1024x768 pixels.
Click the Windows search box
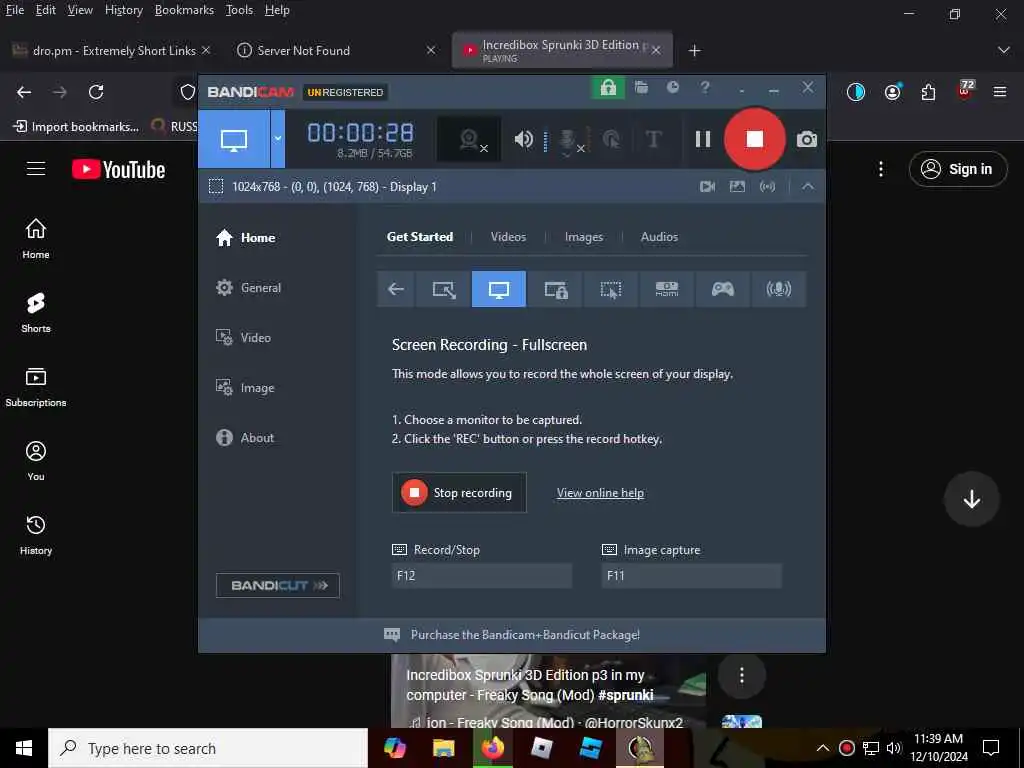point(208,748)
